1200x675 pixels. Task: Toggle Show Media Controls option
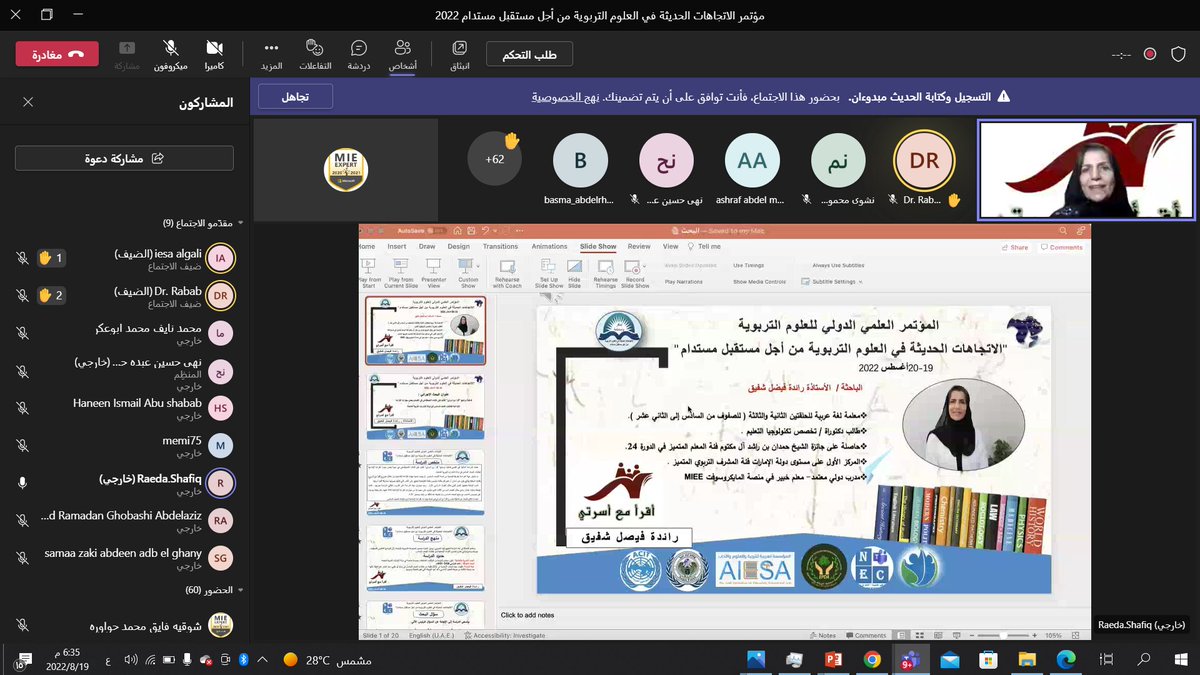point(759,282)
